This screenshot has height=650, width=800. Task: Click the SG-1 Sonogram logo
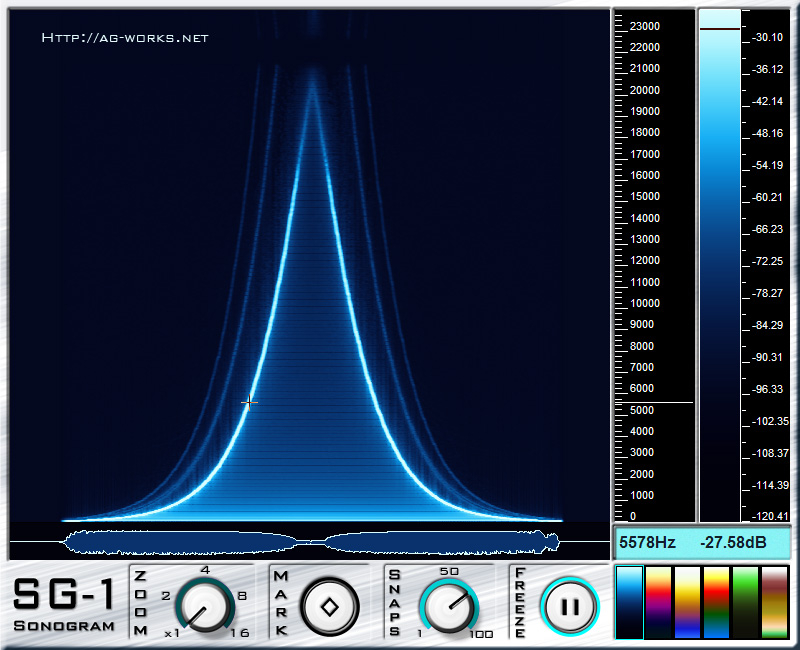pos(63,605)
